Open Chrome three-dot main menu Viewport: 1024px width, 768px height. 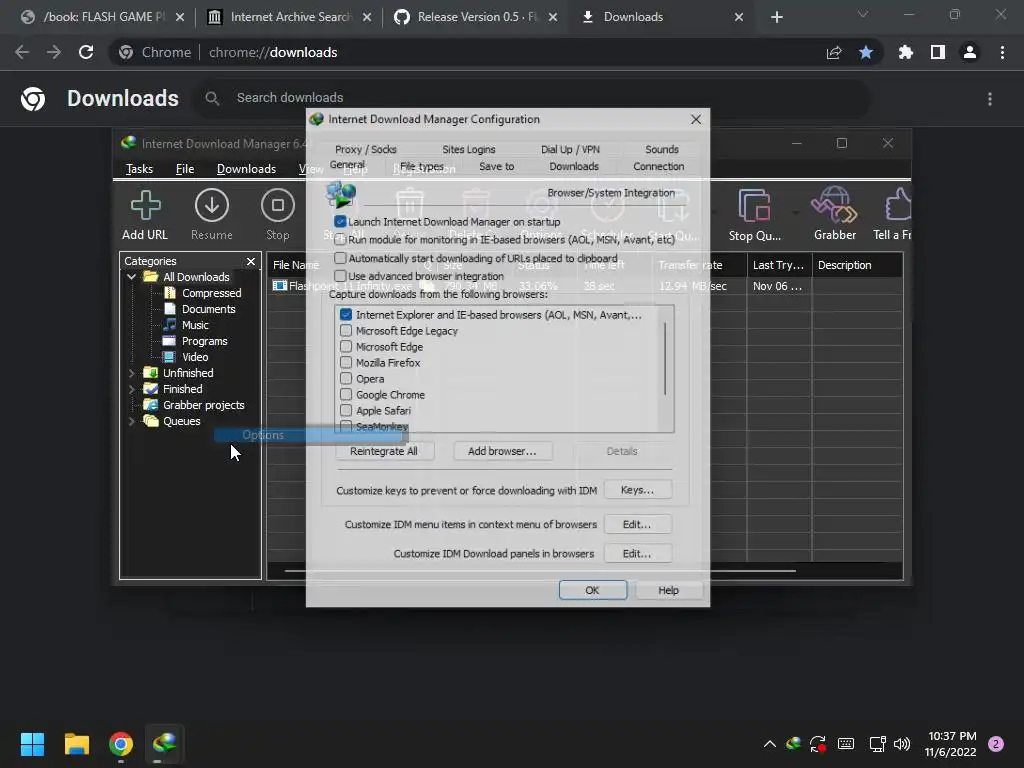1002,52
